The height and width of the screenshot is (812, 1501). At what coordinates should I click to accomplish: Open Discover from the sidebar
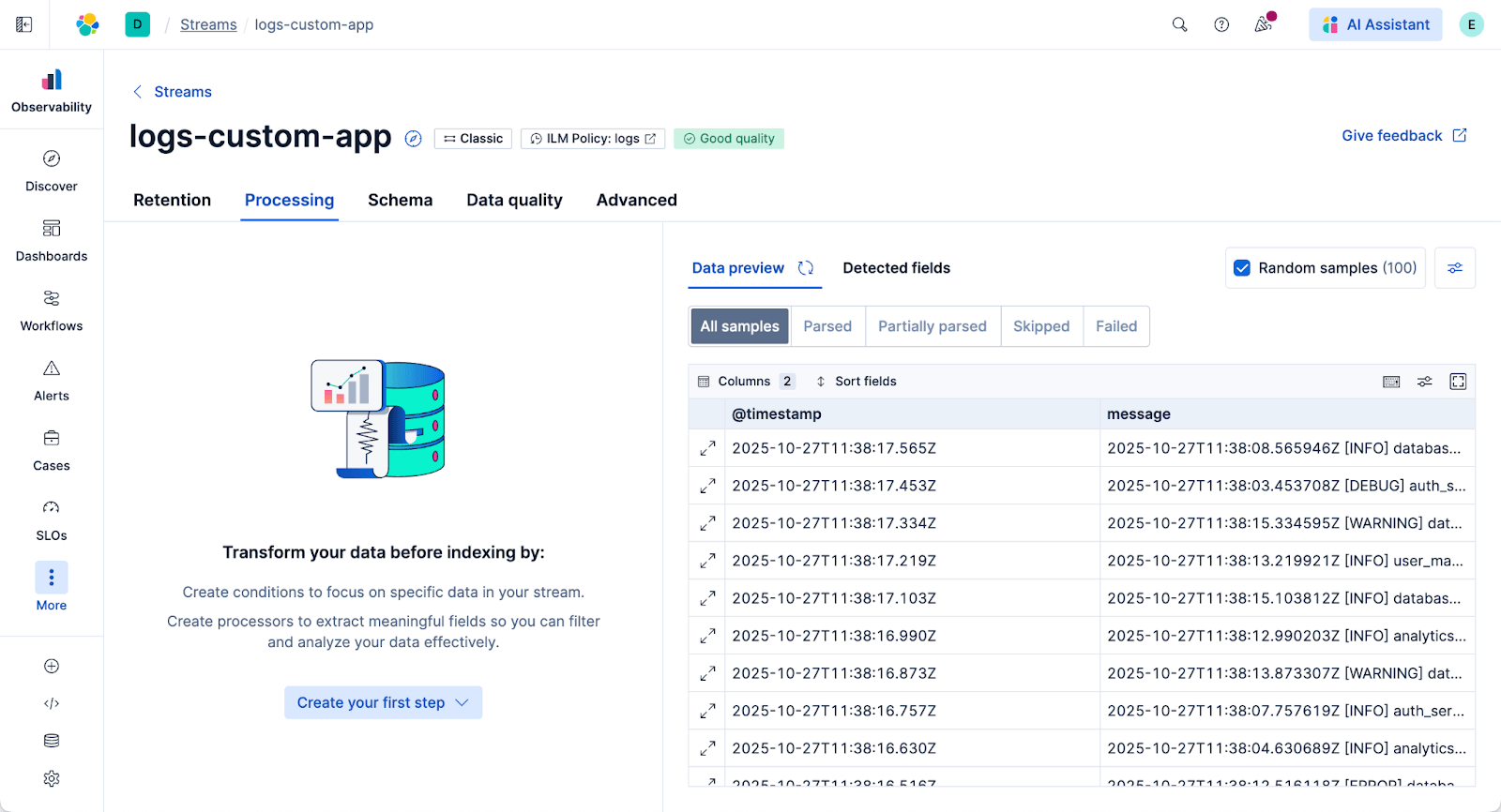coord(52,170)
